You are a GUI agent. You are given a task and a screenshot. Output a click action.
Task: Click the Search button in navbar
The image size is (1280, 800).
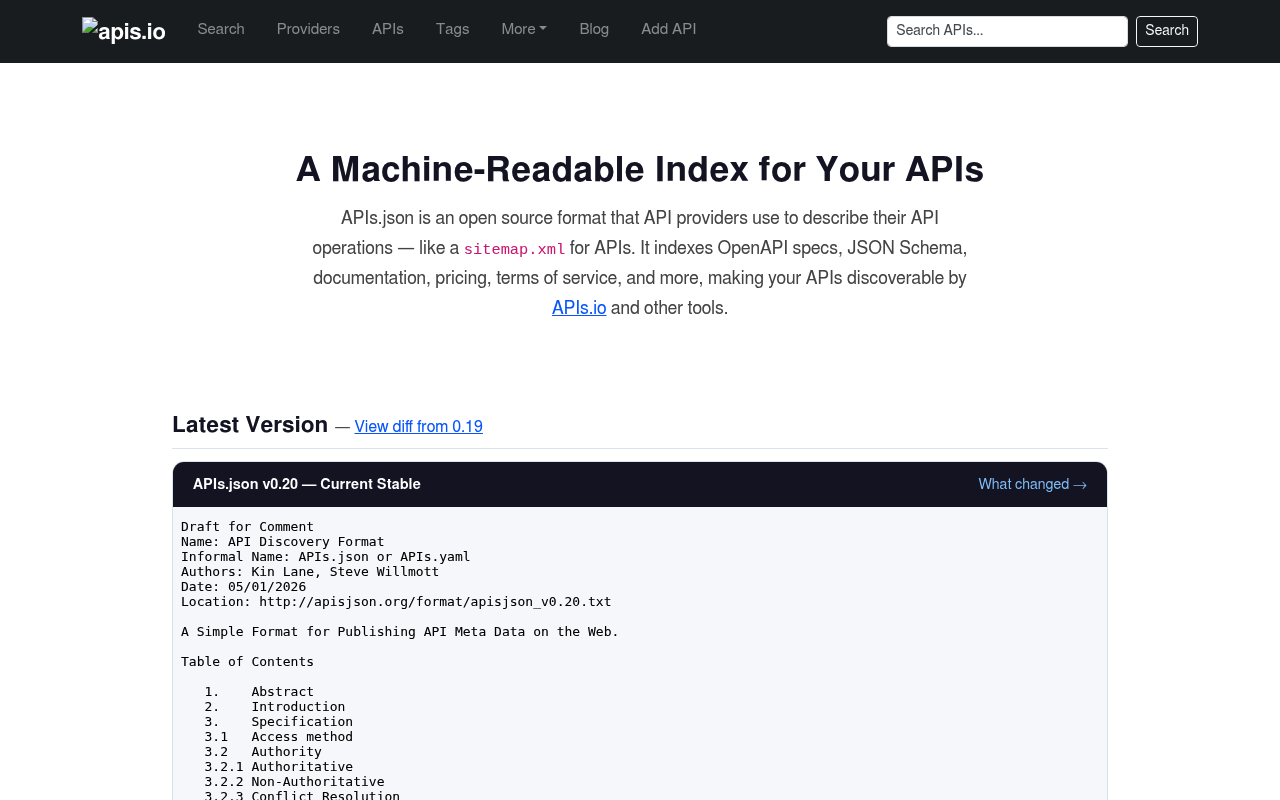1167,31
